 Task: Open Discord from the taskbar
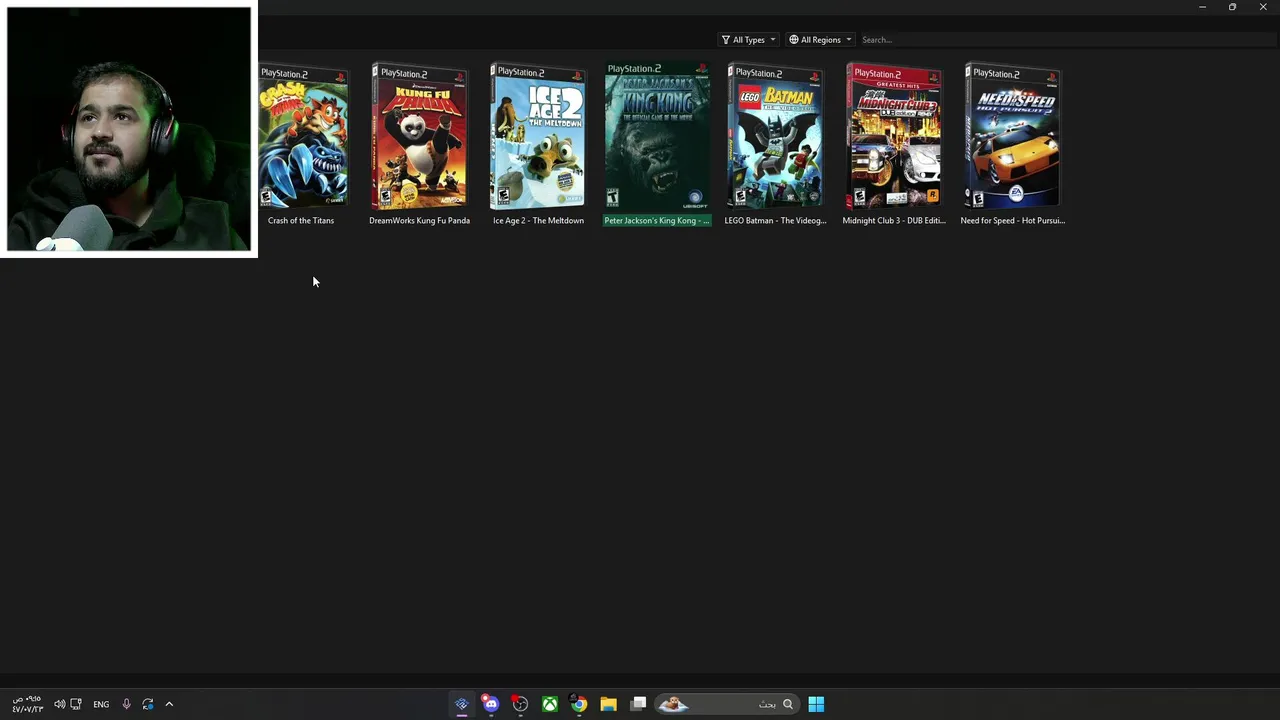[490, 704]
